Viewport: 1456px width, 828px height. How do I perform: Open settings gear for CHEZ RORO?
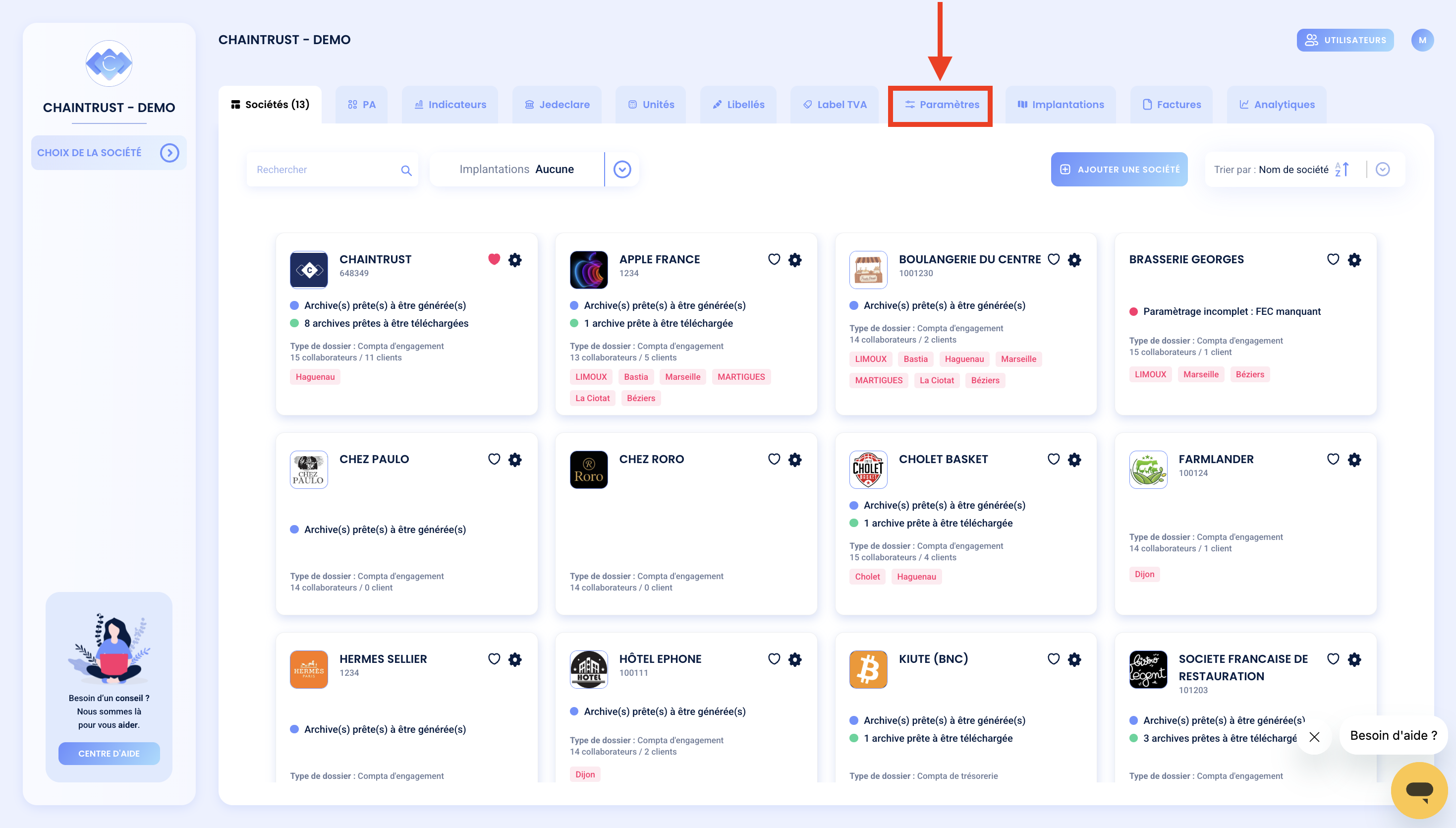coord(794,460)
